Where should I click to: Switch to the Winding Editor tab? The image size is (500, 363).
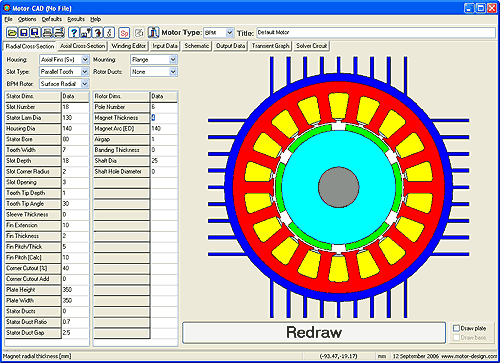pyautogui.click(x=128, y=46)
